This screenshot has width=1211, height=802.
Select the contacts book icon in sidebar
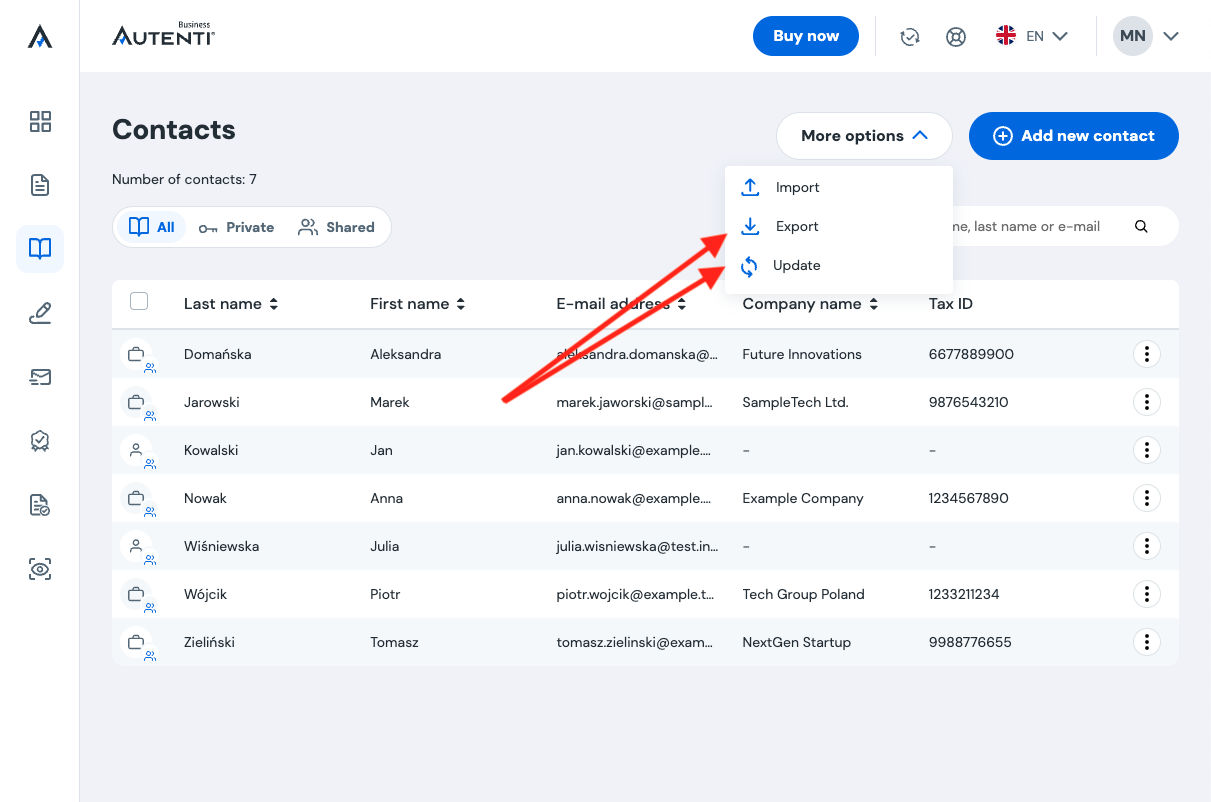tap(40, 249)
